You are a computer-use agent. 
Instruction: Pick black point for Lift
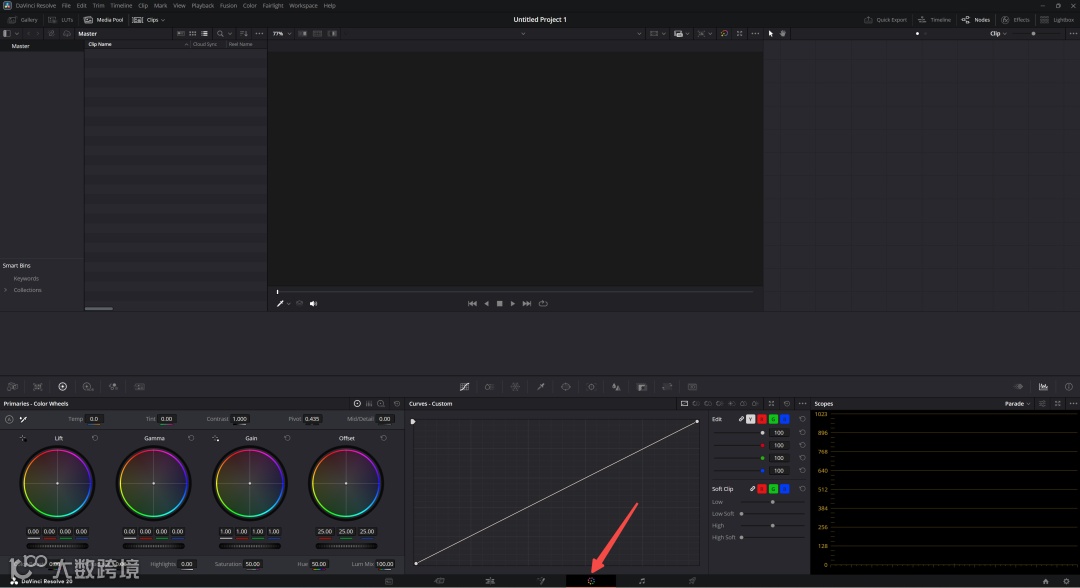pos(23,439)
